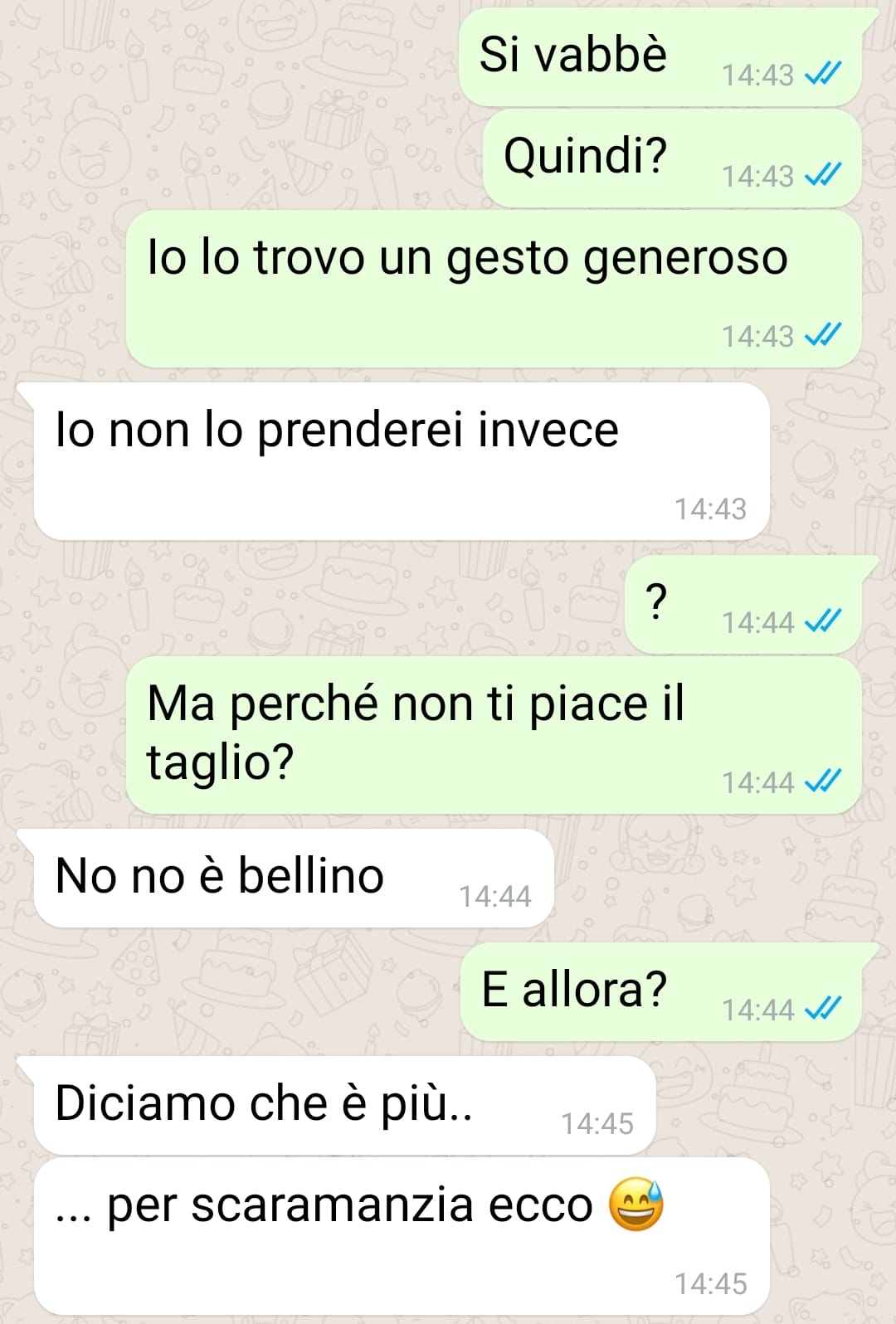This screenshot has width=896, height=1324.
Task: Select the "Si vabbè" message bubble
Action: [661, 57]
